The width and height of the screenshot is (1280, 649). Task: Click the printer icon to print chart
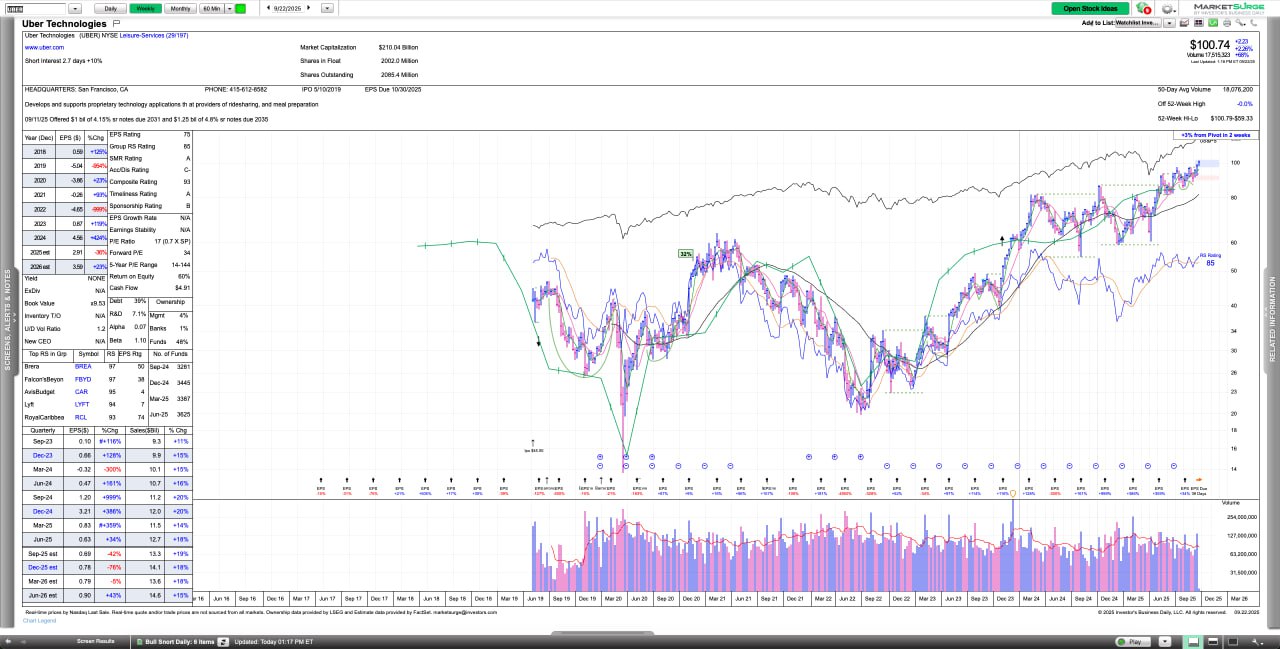coord(1226,22)
